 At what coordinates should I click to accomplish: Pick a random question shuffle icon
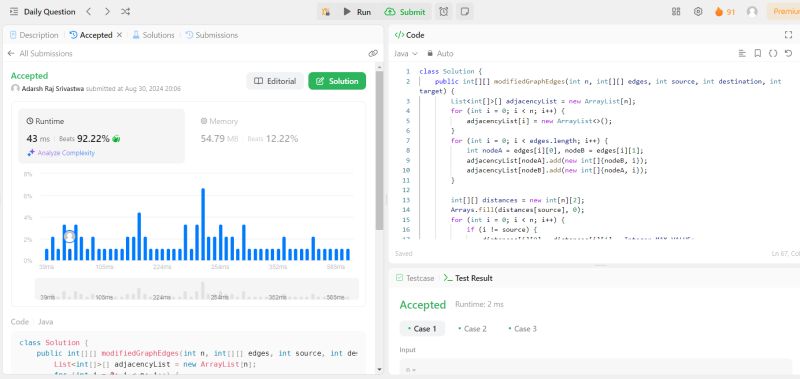126,11
